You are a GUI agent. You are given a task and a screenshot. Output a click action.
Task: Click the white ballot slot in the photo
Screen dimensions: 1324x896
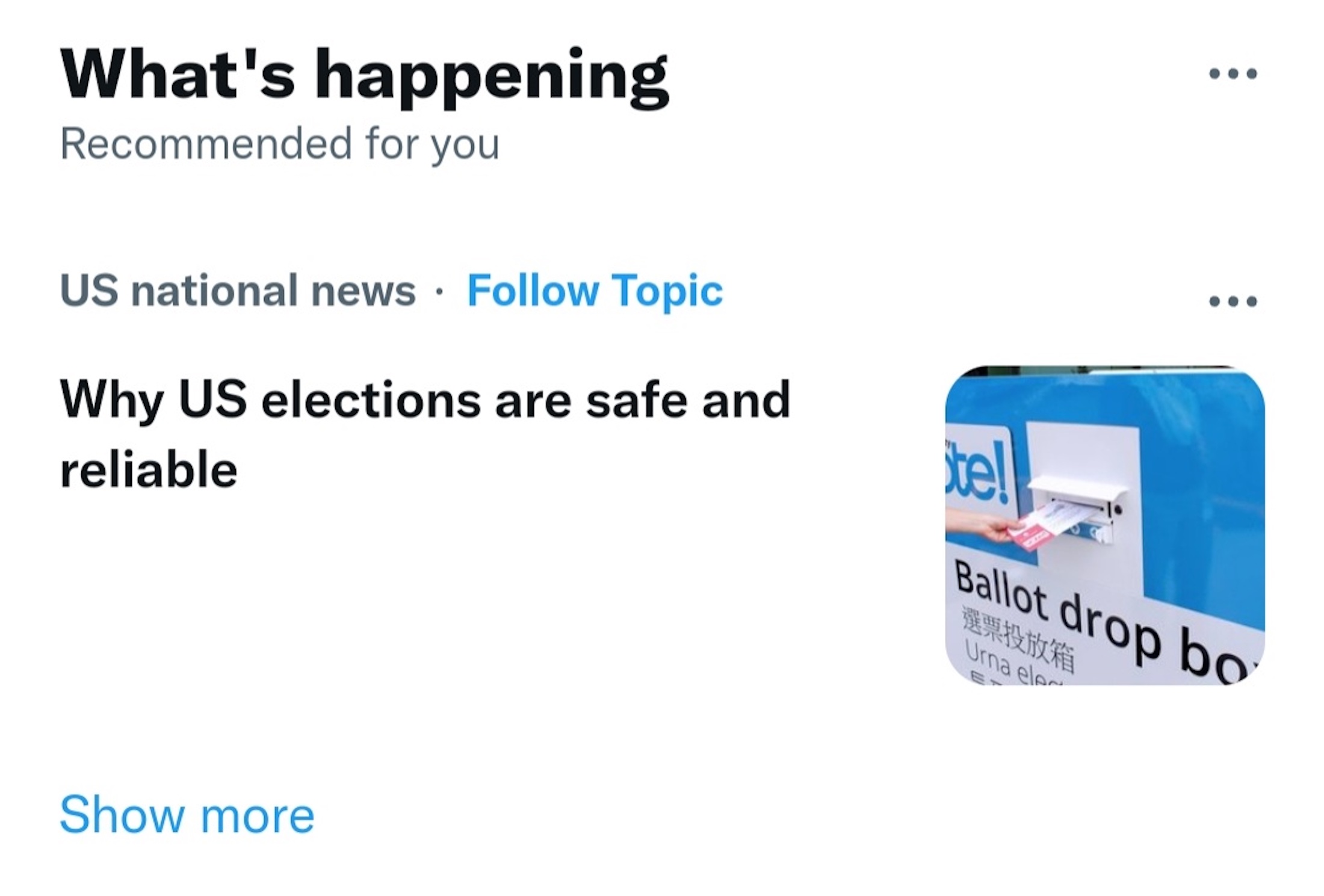(x=1077, y=499)
